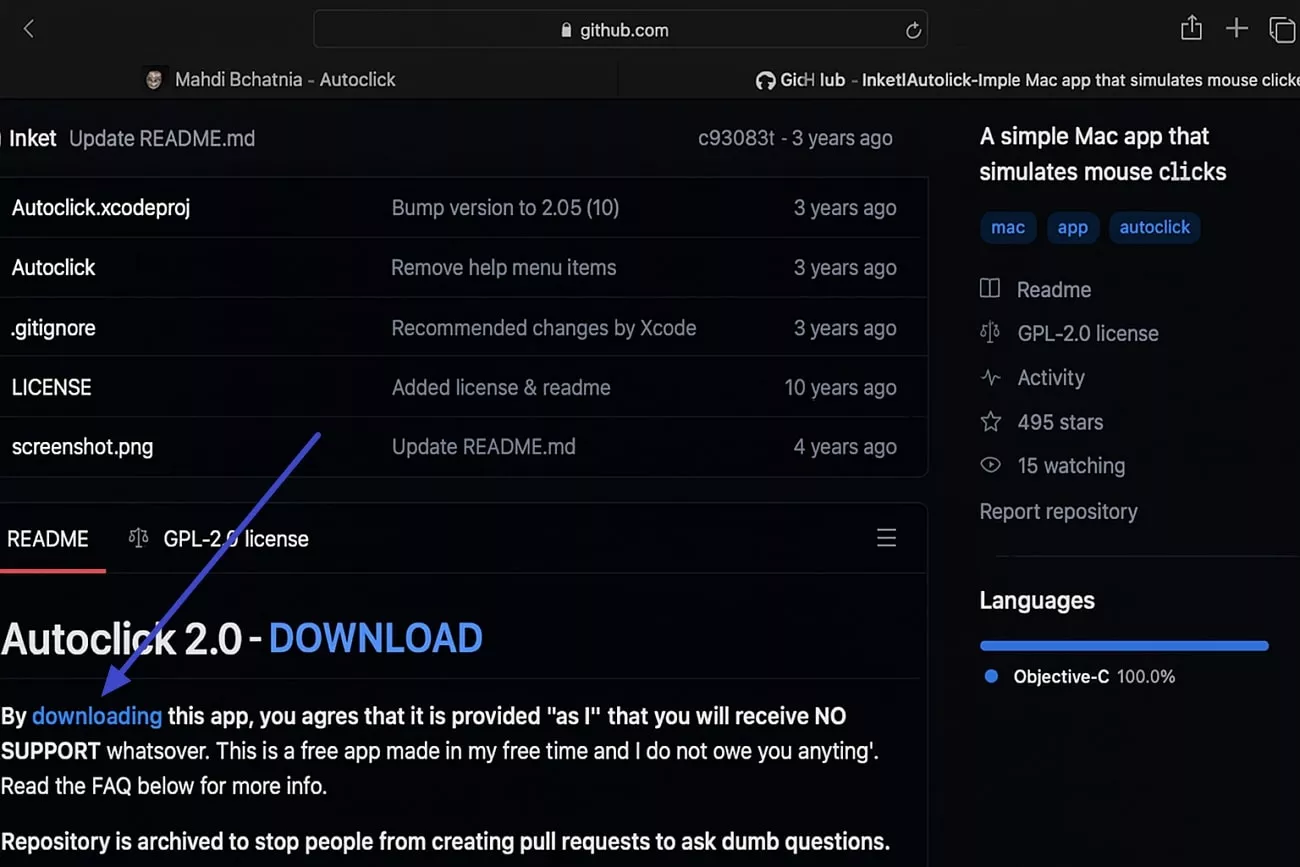
Task: Show the tab overview icon
Action: point(1281,29)
